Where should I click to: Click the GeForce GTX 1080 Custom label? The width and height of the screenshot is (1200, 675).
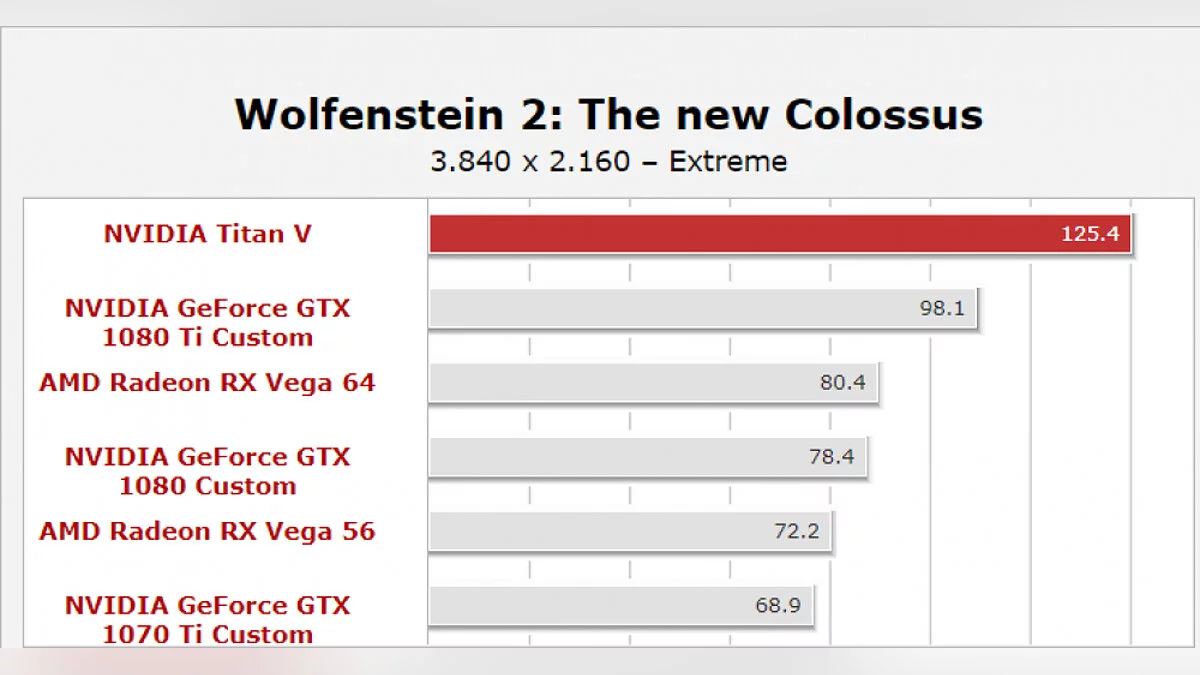pyautogui.click(x=208, y=471)
